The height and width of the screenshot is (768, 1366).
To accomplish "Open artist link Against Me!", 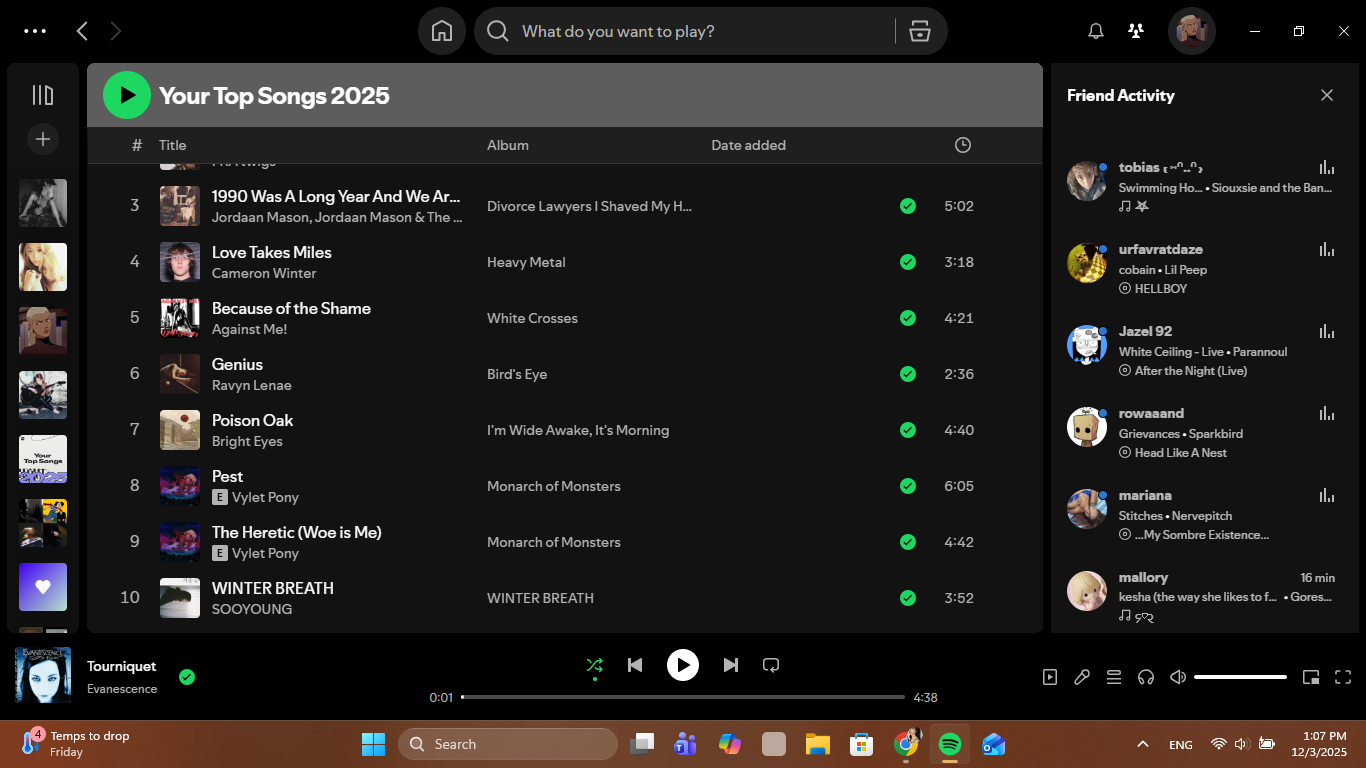I will (249, 329).
